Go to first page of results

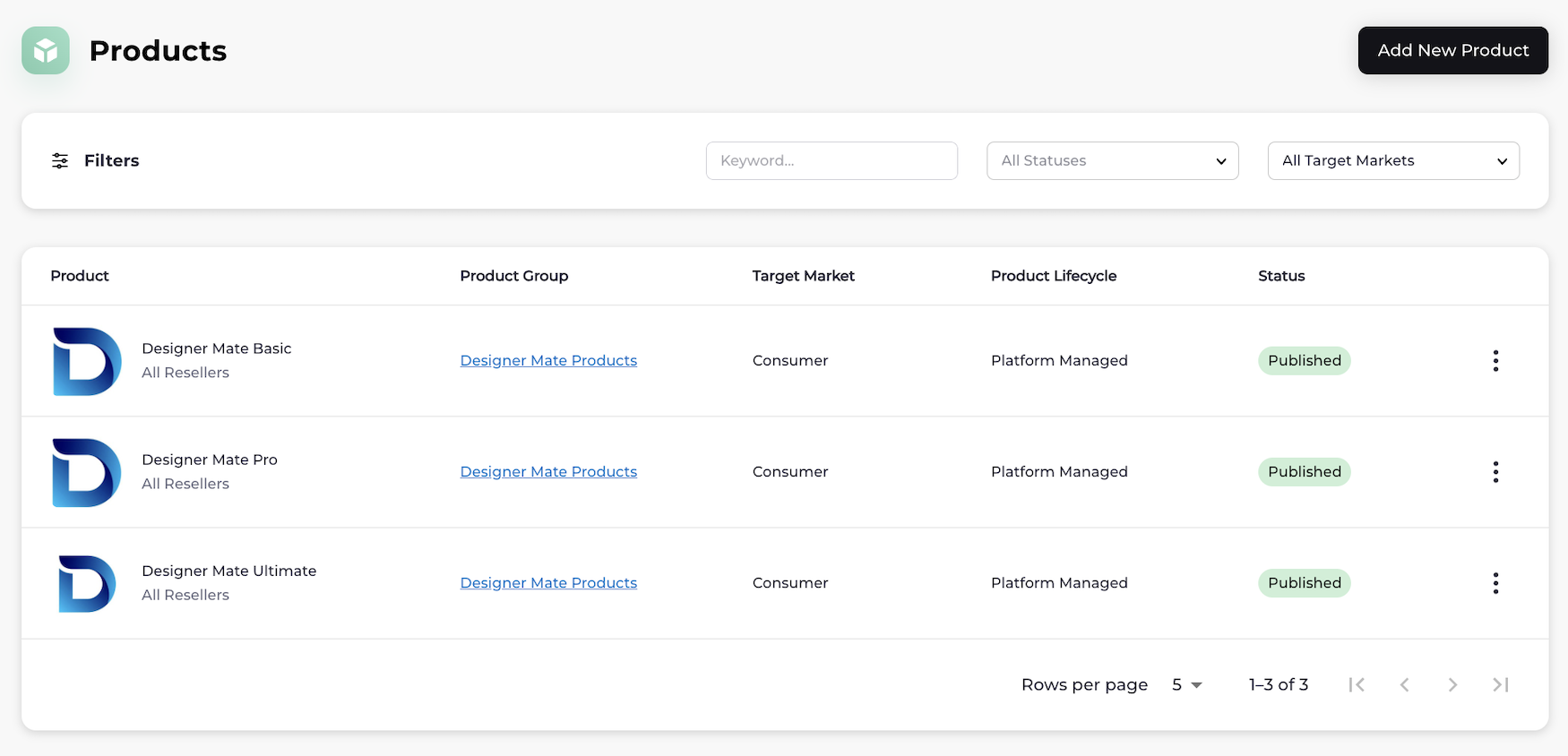coord(1357,684)
